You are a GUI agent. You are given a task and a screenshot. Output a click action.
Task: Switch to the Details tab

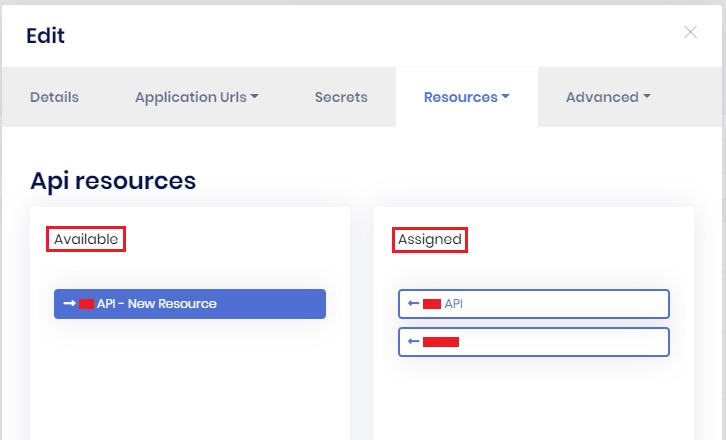point(54,97)
